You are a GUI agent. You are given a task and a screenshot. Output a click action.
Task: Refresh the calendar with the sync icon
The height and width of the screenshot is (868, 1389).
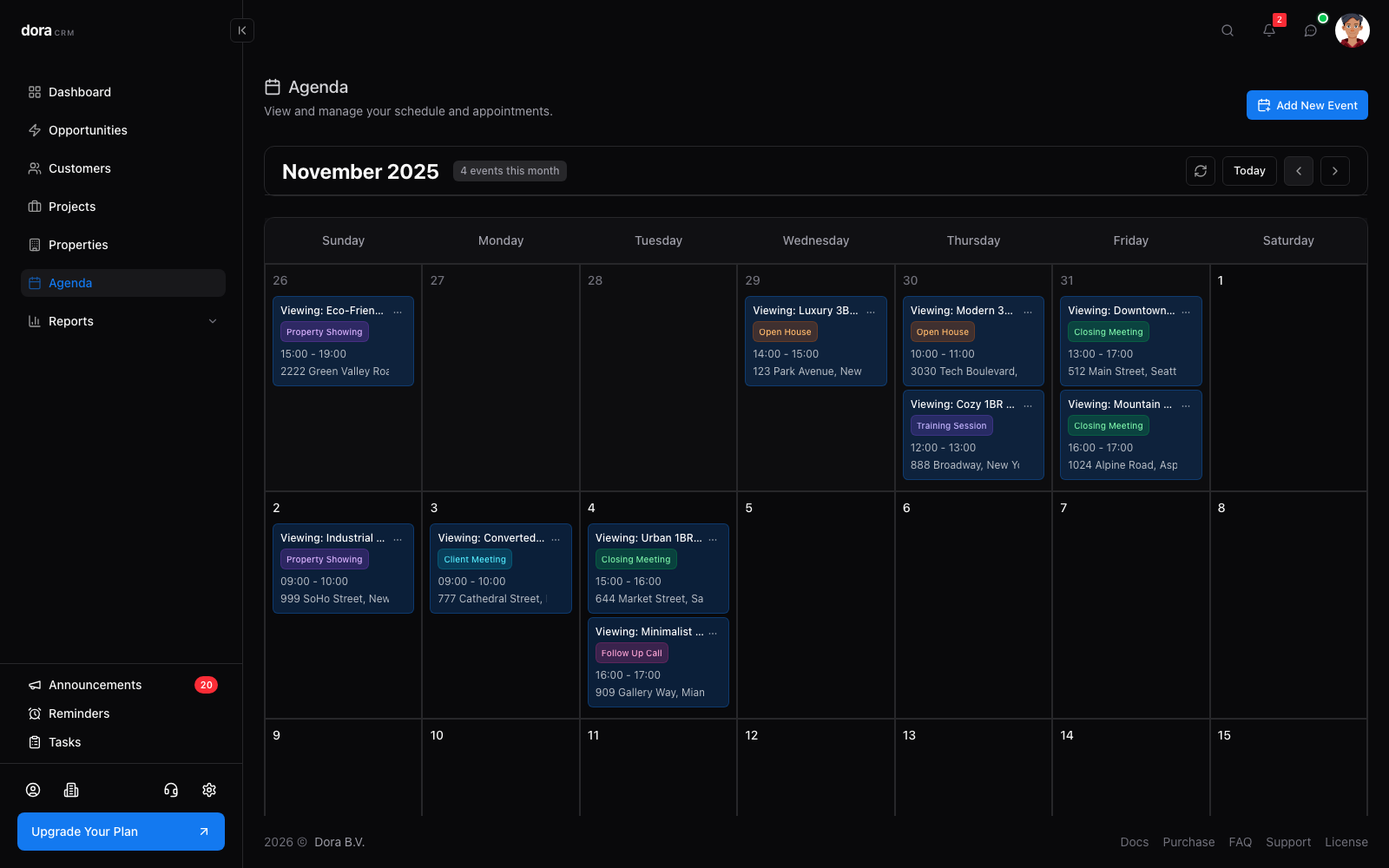1201,171
